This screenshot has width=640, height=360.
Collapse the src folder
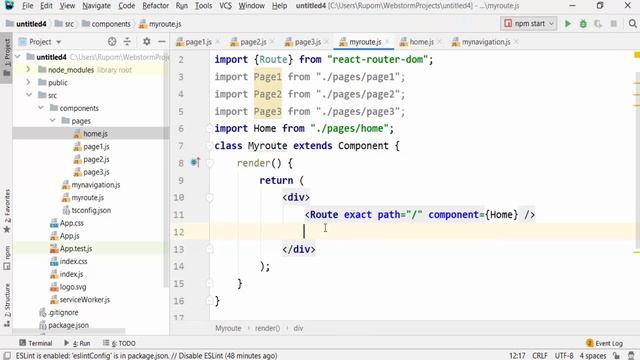(29, 95)
